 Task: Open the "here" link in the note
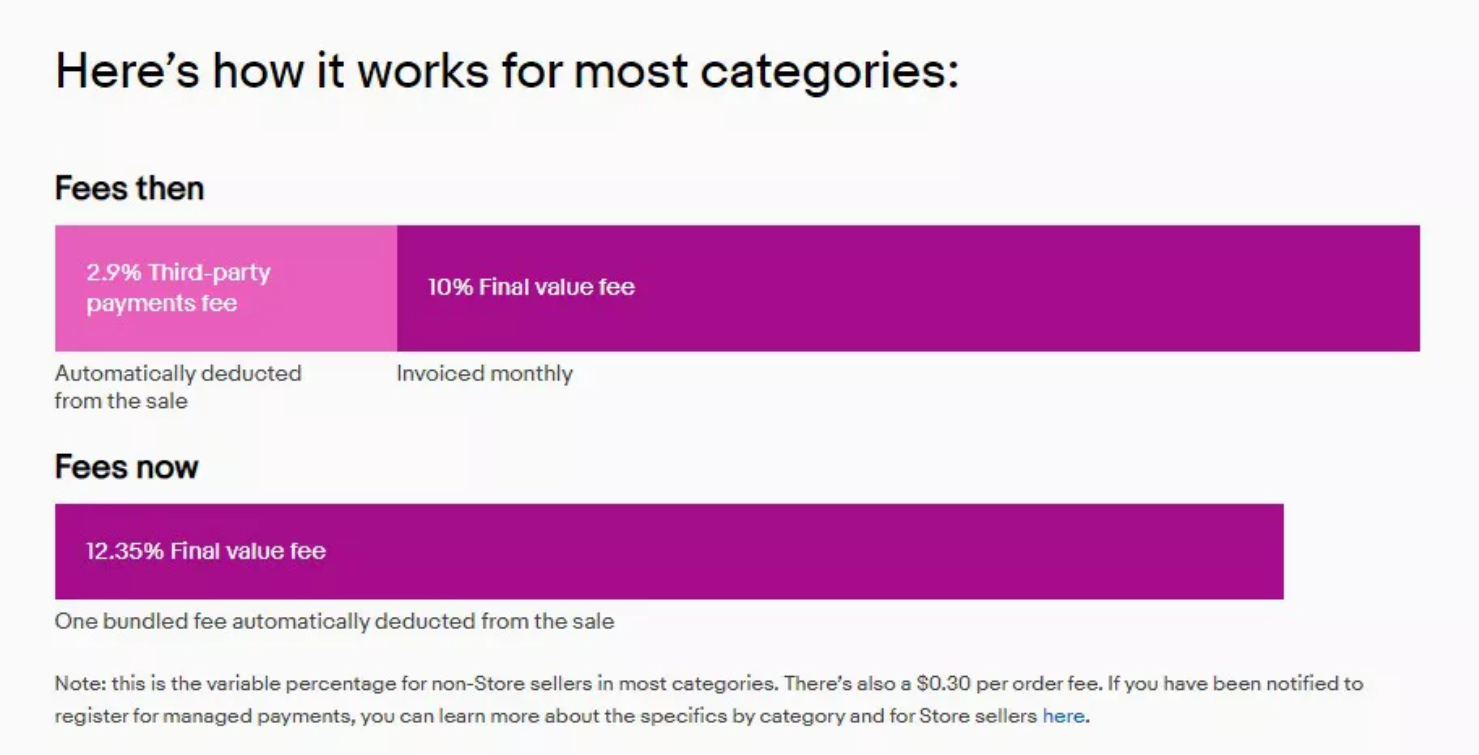1063,716
